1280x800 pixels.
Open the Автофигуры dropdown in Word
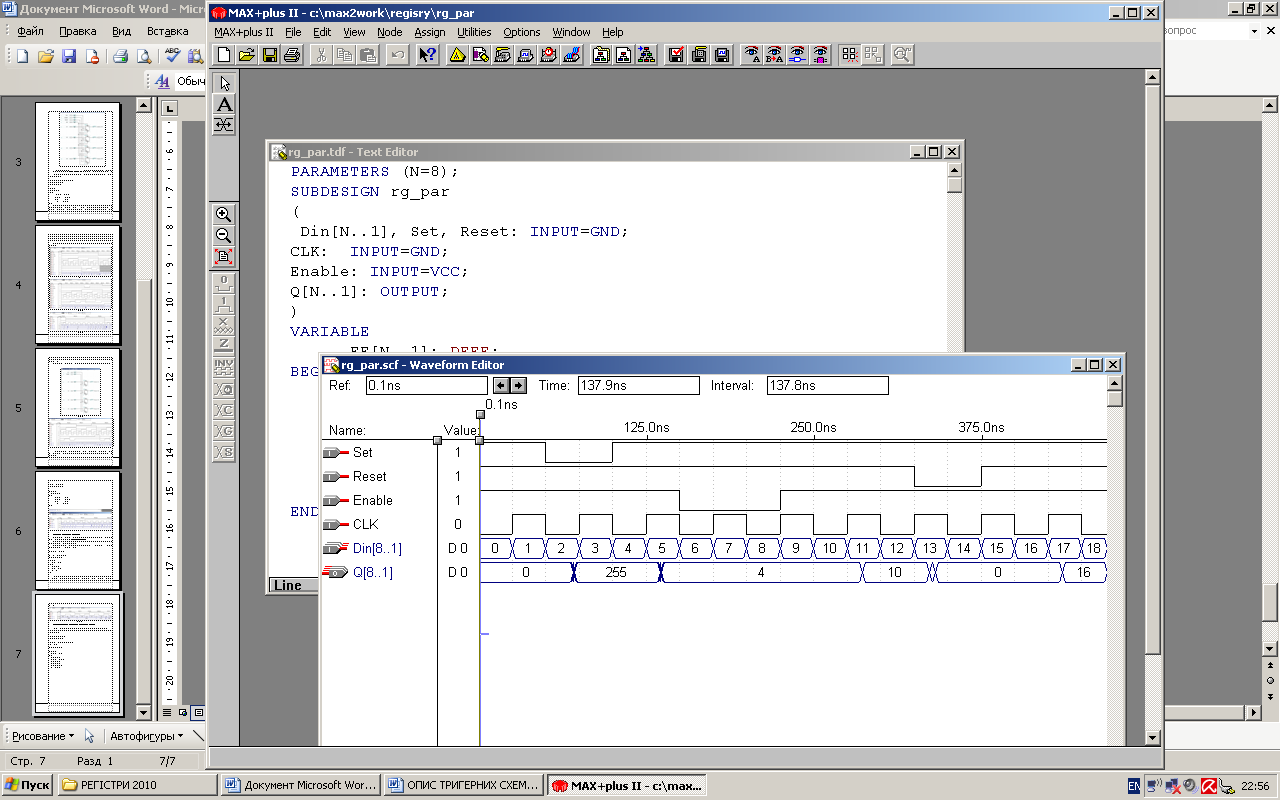click(x=146, y=735)
